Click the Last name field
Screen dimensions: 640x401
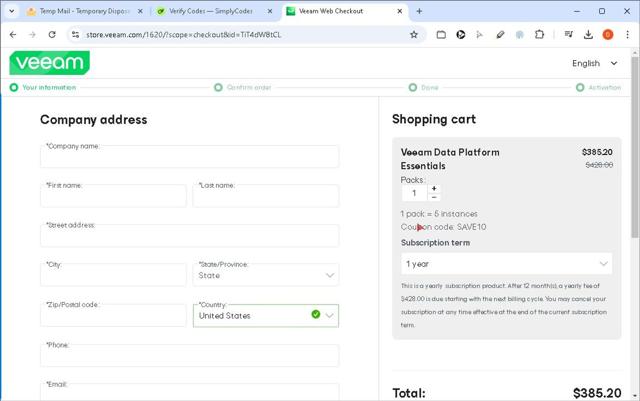(266, 196)
